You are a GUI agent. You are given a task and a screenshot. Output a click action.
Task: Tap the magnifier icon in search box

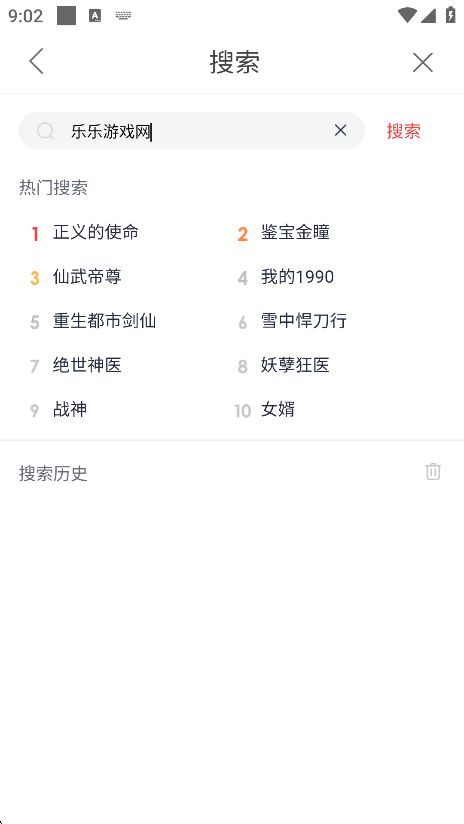[46, 131]
